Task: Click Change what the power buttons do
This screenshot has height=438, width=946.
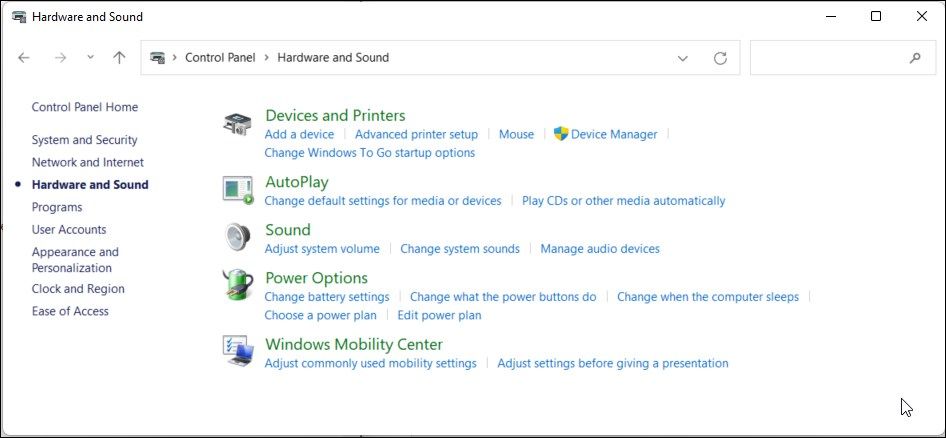Action: (x=503, y=297)
